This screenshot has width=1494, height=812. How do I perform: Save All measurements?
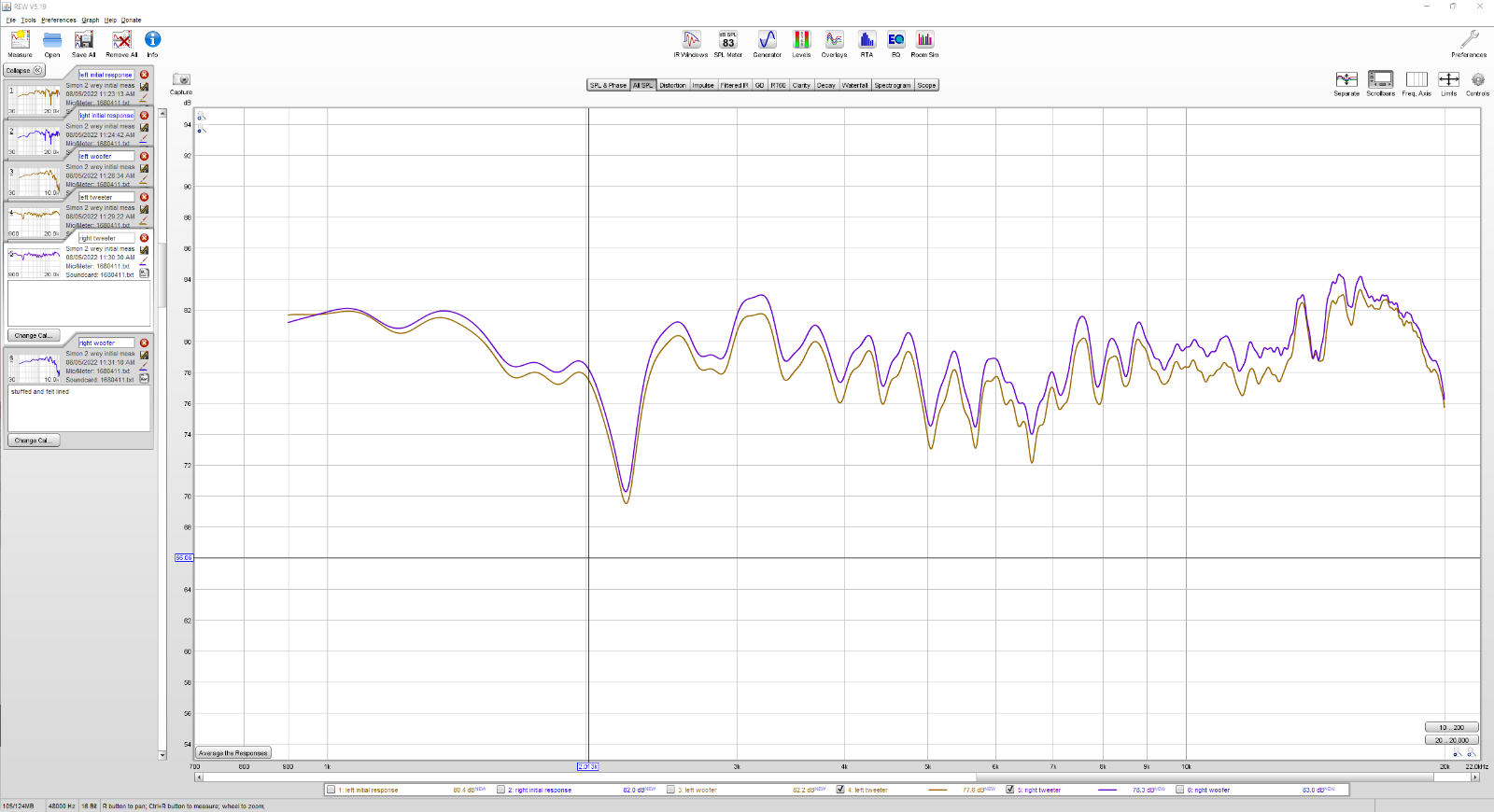coord(84,43)
